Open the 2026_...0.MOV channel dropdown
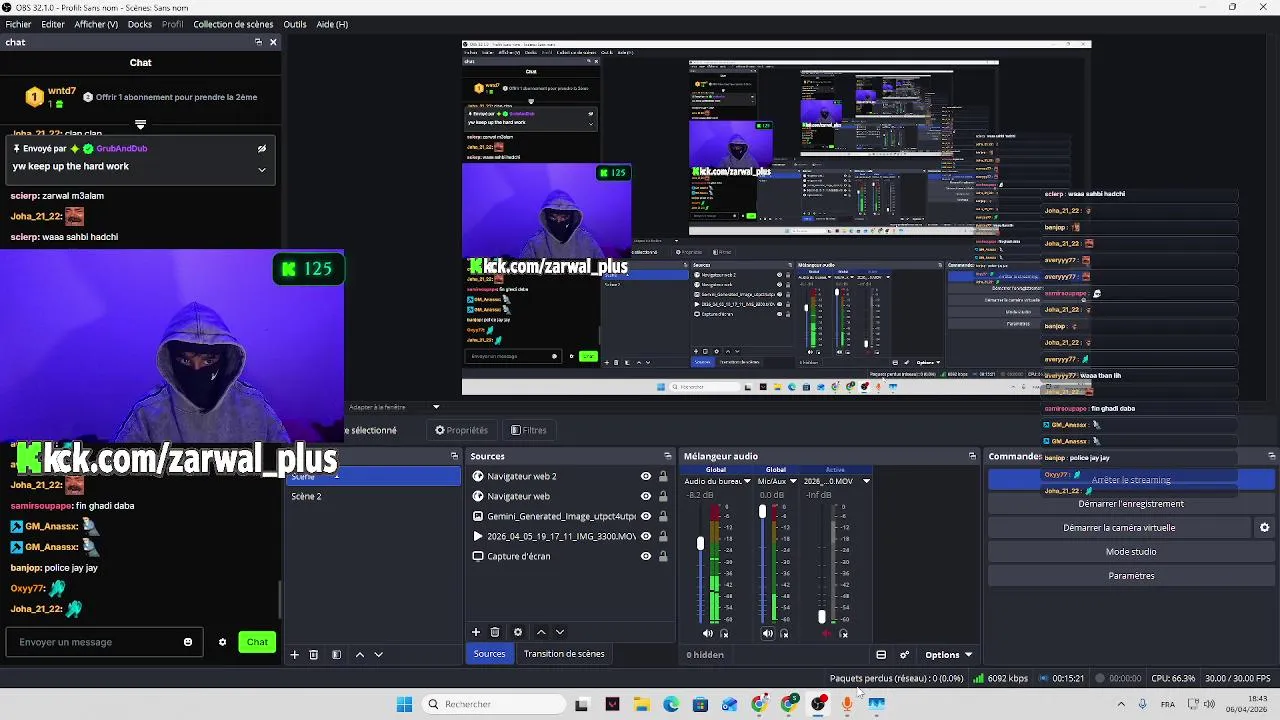 pos(866,481)
